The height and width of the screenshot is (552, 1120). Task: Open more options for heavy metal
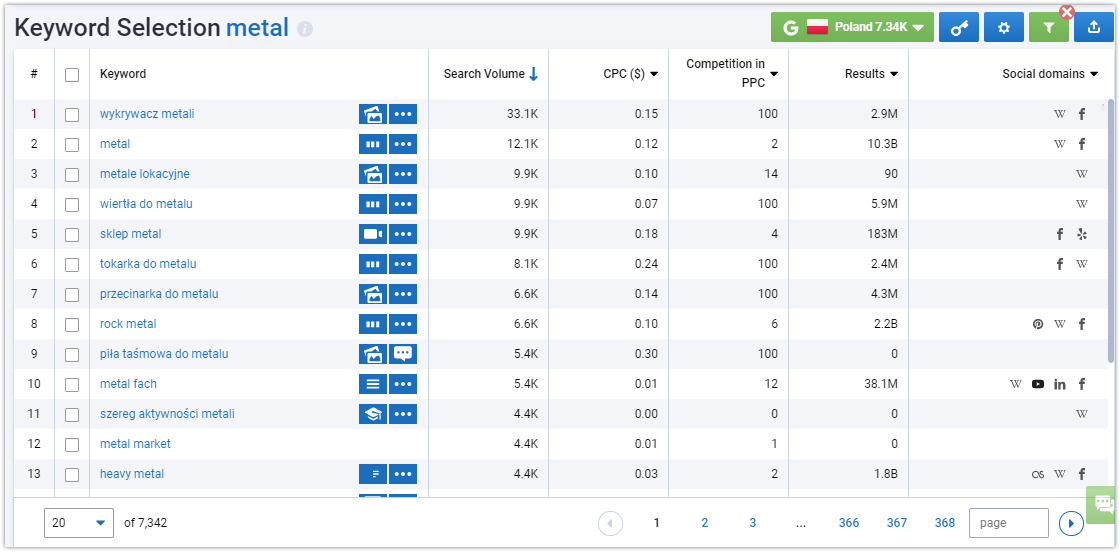403,474
